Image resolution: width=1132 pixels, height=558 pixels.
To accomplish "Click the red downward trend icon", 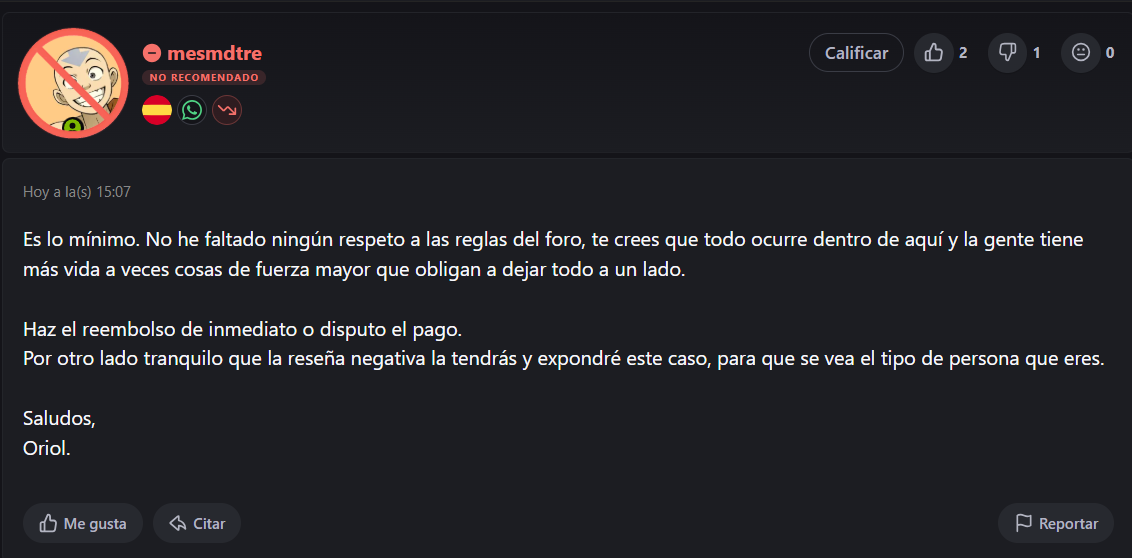I will (227, 110).
